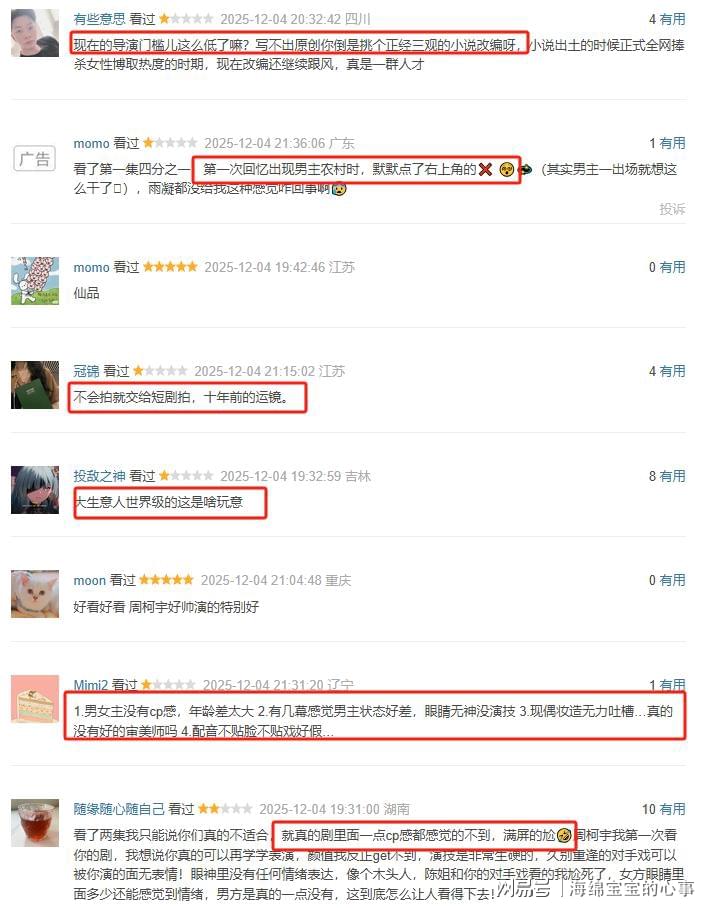Screen dimensions: 713x908
Task: Click 投诉 to report momo's review
Action: pyautogui.click(x=672, y=209)
